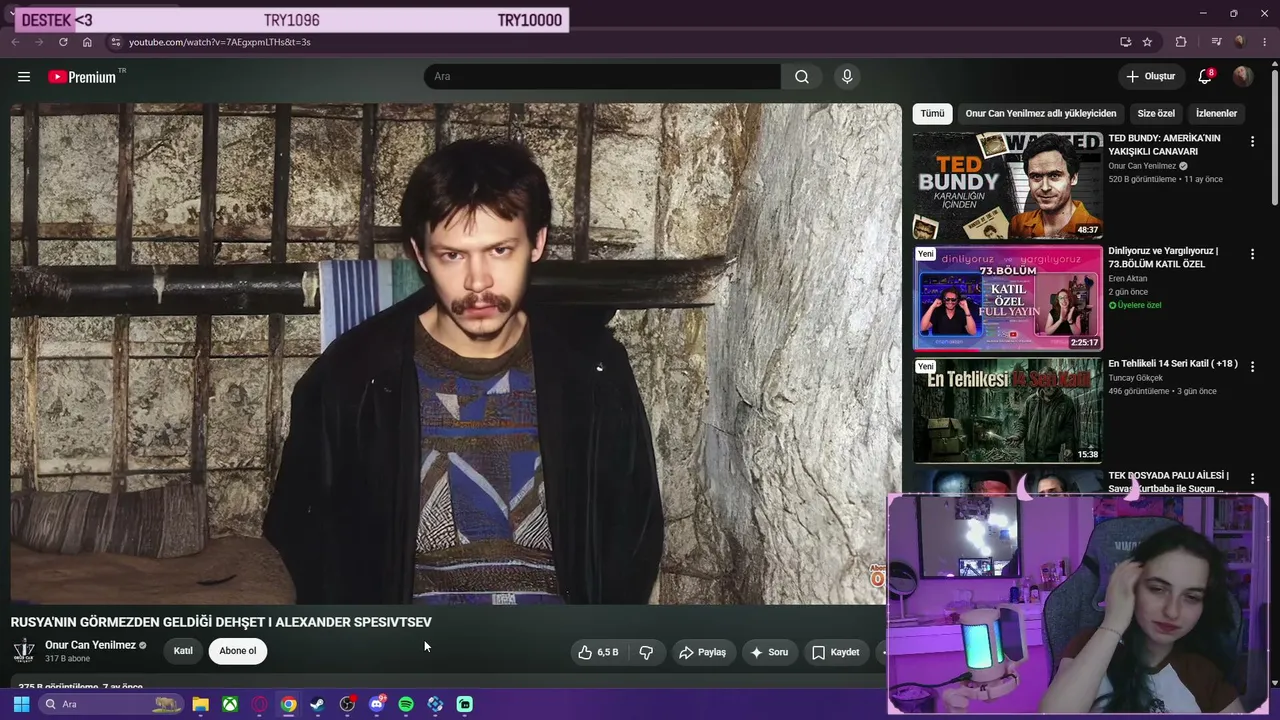Open Chrome three-dot menu

click(x=1264, y=42)
